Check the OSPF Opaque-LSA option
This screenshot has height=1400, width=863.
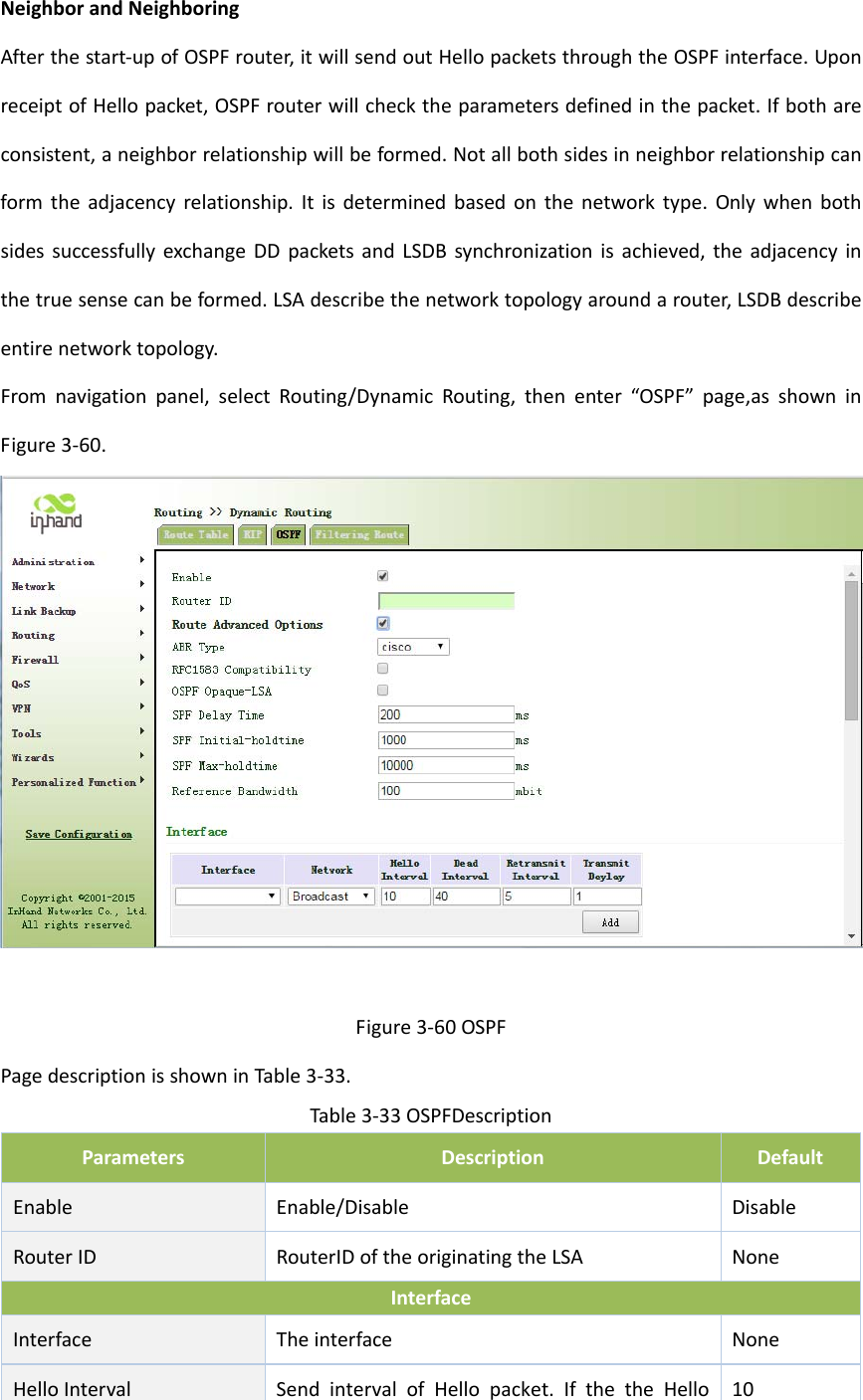pyautogui.click(x=382, y=690)
